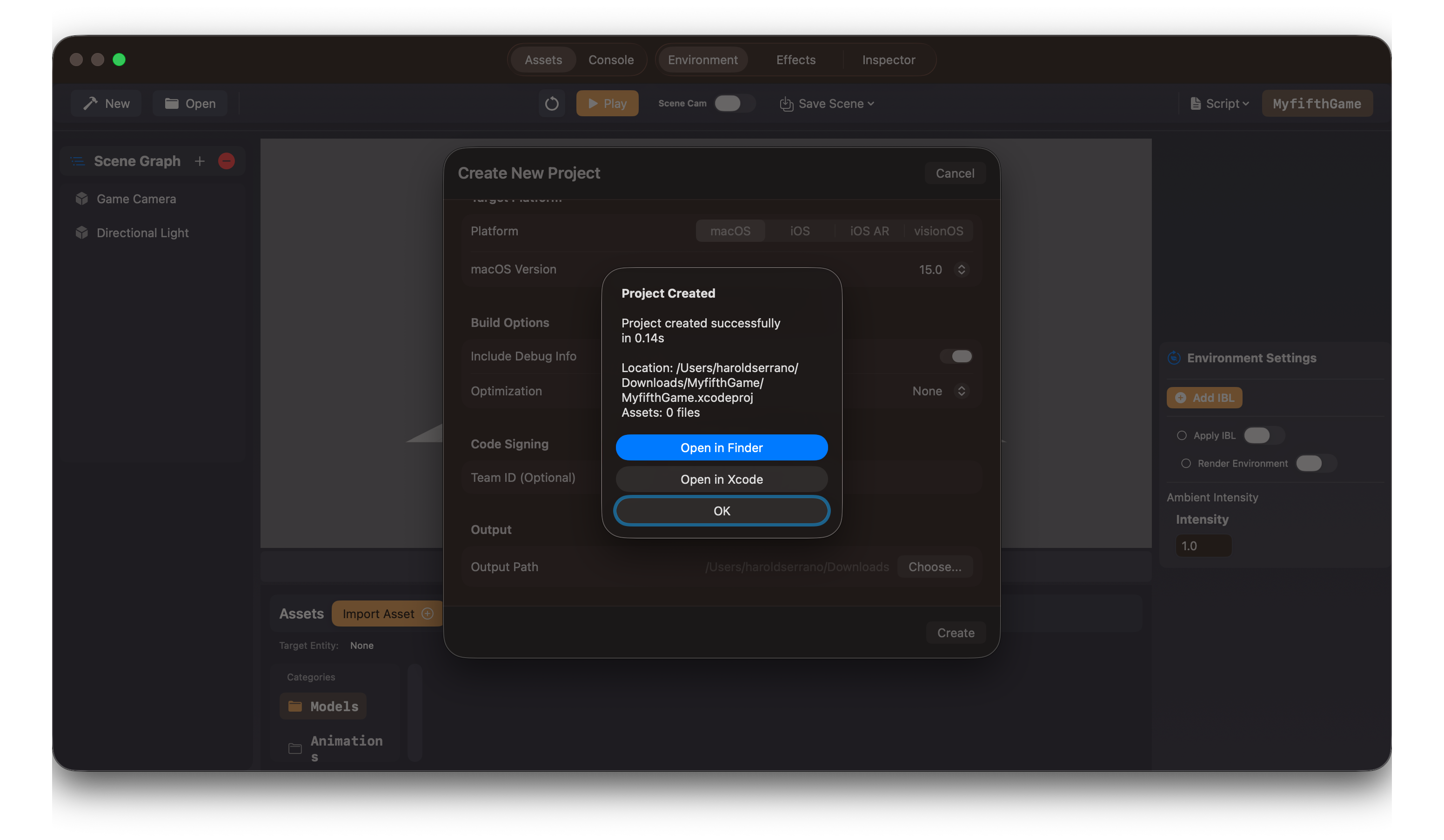Viewport: 1444px width, 840px height.
Task: Click the red remove icon in Scene Graph
Action: click(226, 161)
